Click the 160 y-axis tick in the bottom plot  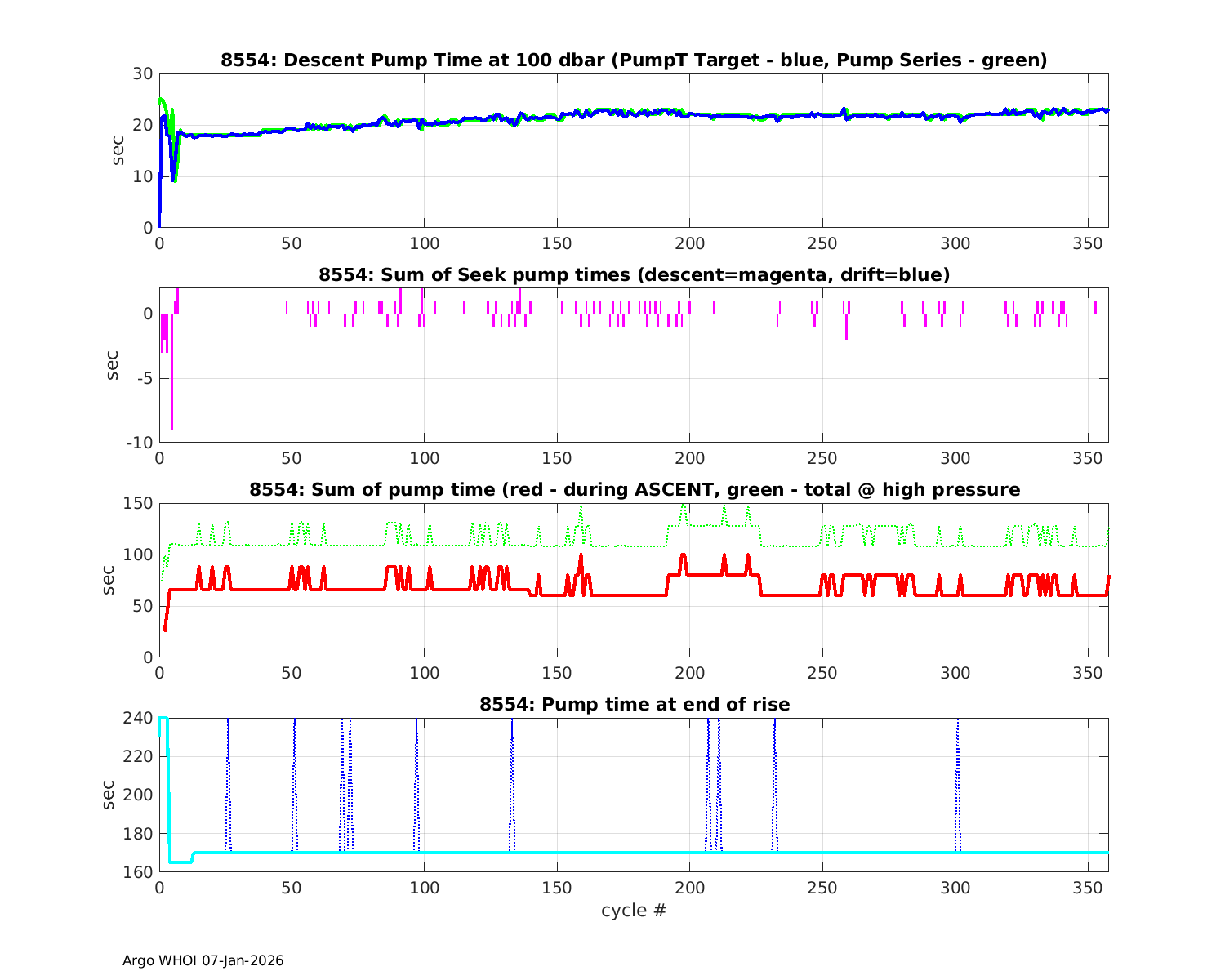pos(140,871)
